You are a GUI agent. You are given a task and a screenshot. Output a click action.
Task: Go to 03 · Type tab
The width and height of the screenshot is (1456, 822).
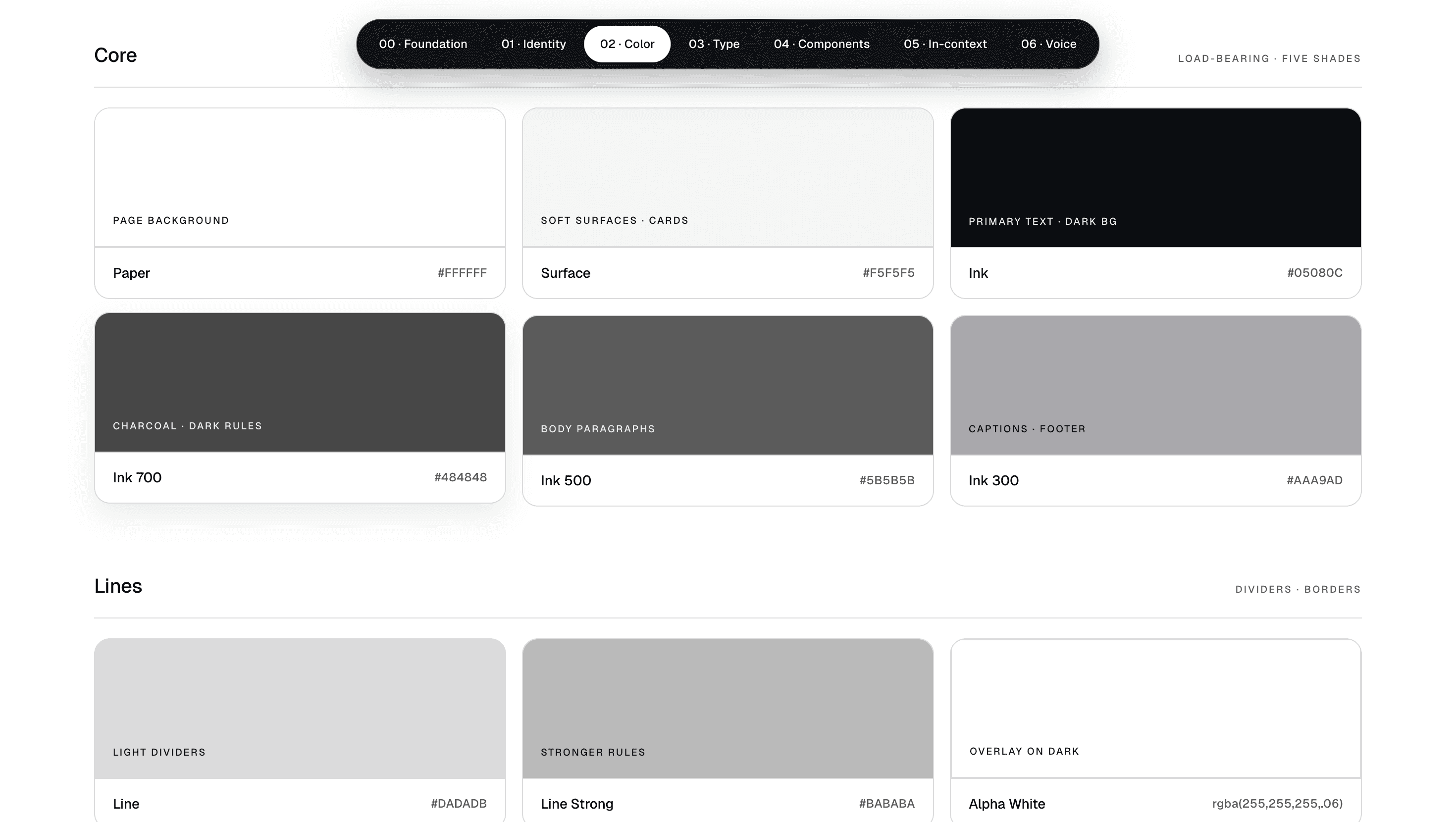714,44
